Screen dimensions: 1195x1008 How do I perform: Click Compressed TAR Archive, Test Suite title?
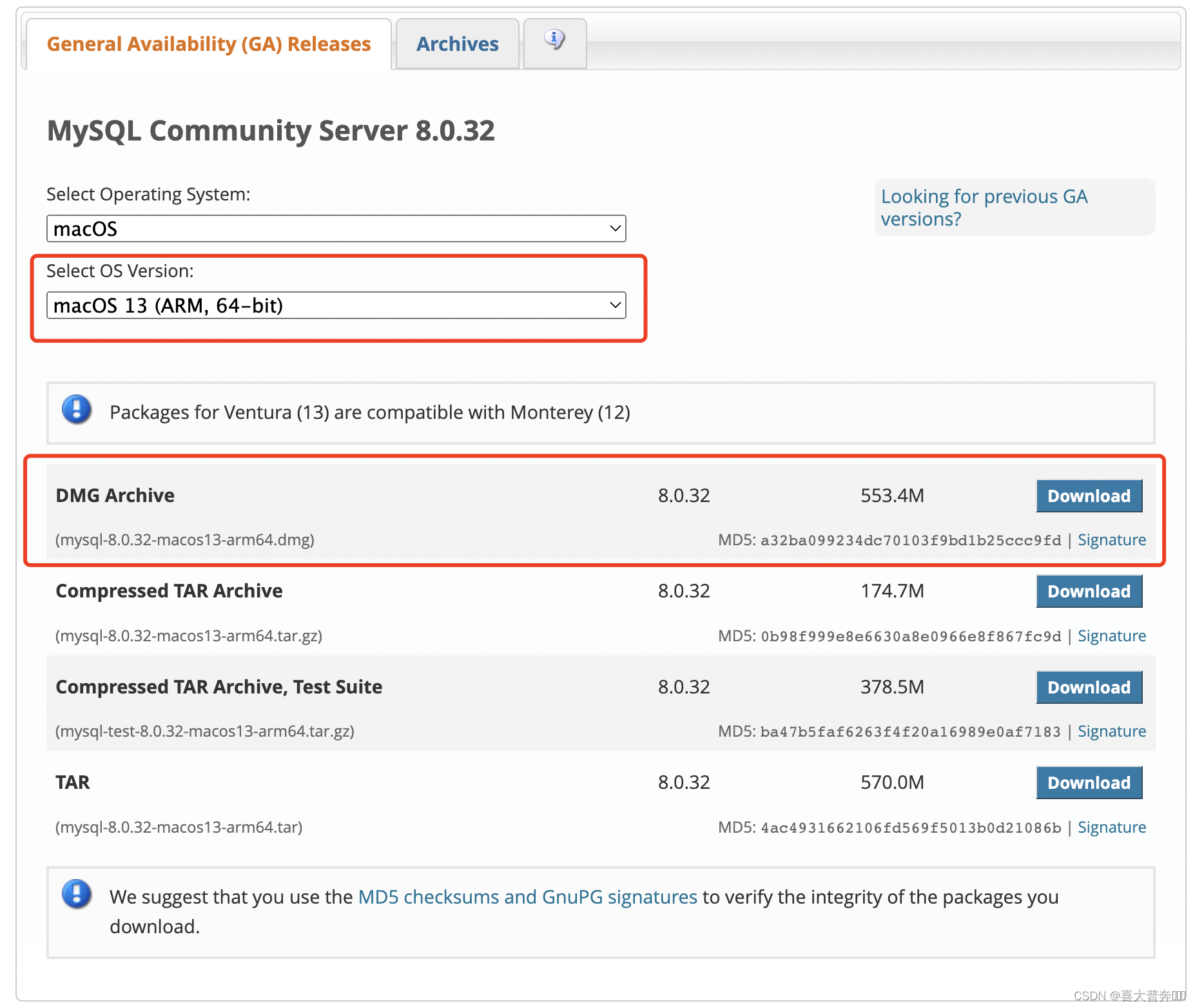pos(219,687)
